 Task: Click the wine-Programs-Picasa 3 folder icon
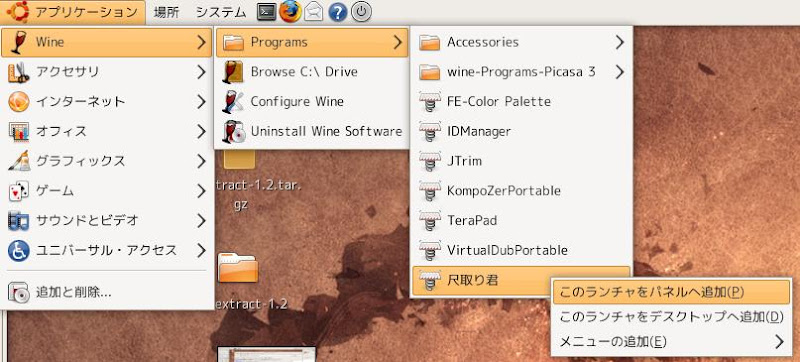coord(430,72)
